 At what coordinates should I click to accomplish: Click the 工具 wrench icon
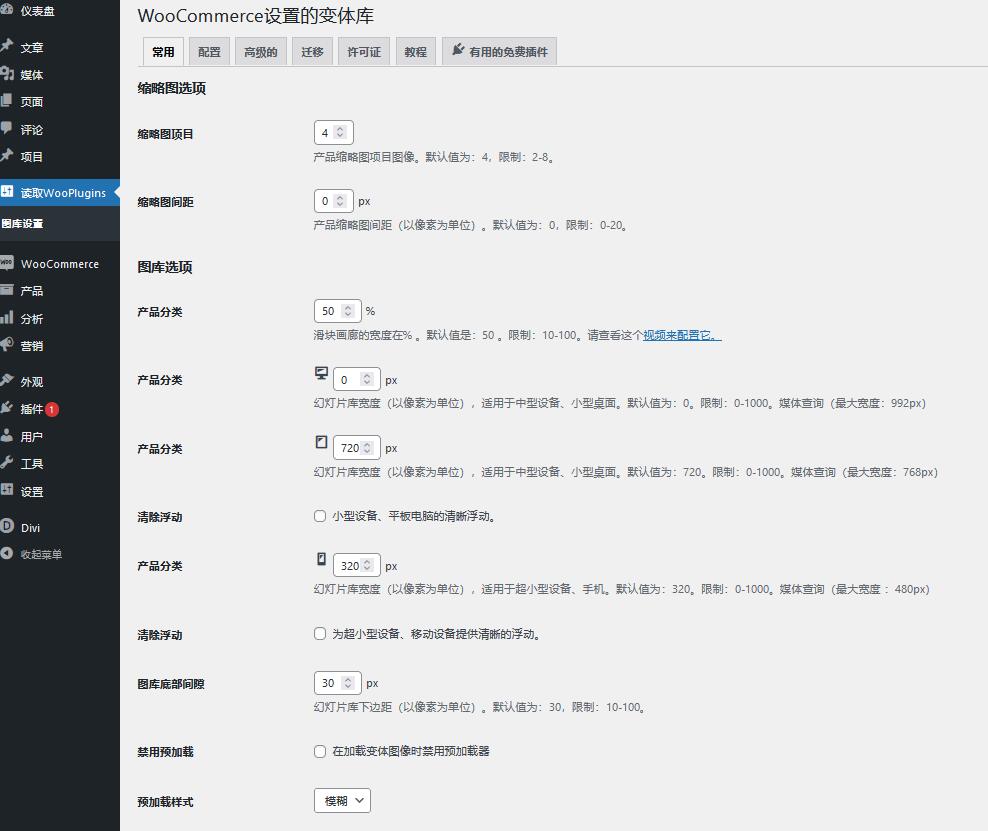[6, 462]
